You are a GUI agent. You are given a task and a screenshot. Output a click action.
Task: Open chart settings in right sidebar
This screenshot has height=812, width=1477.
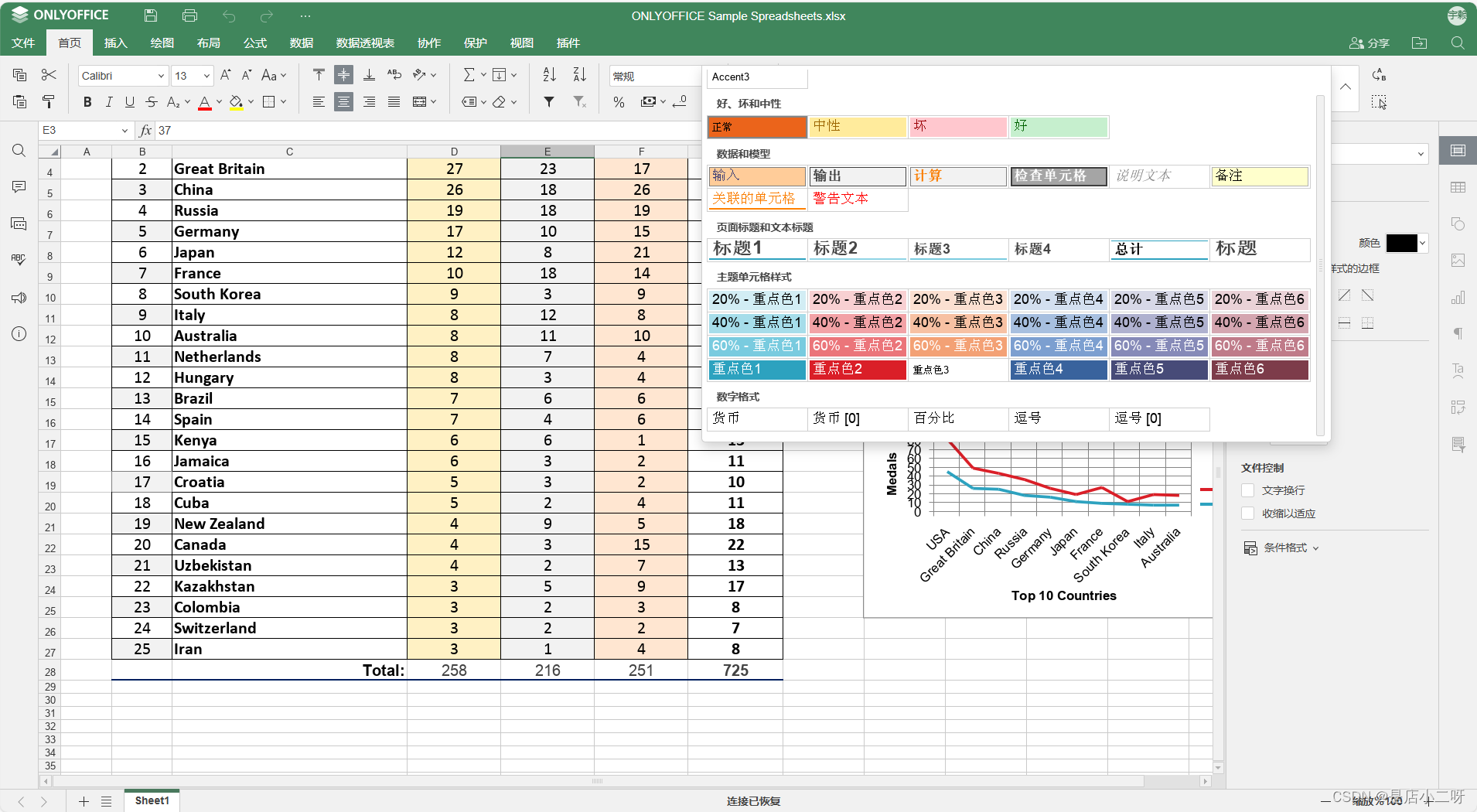(x=1458, y=298)
